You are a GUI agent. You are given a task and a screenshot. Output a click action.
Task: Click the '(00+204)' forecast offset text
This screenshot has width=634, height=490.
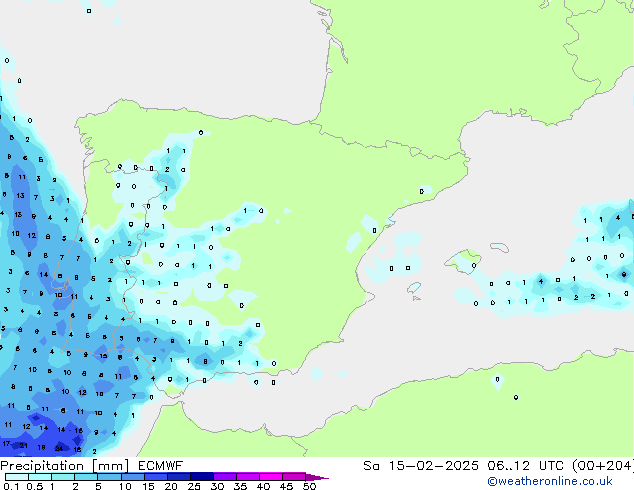pos(603,466)
